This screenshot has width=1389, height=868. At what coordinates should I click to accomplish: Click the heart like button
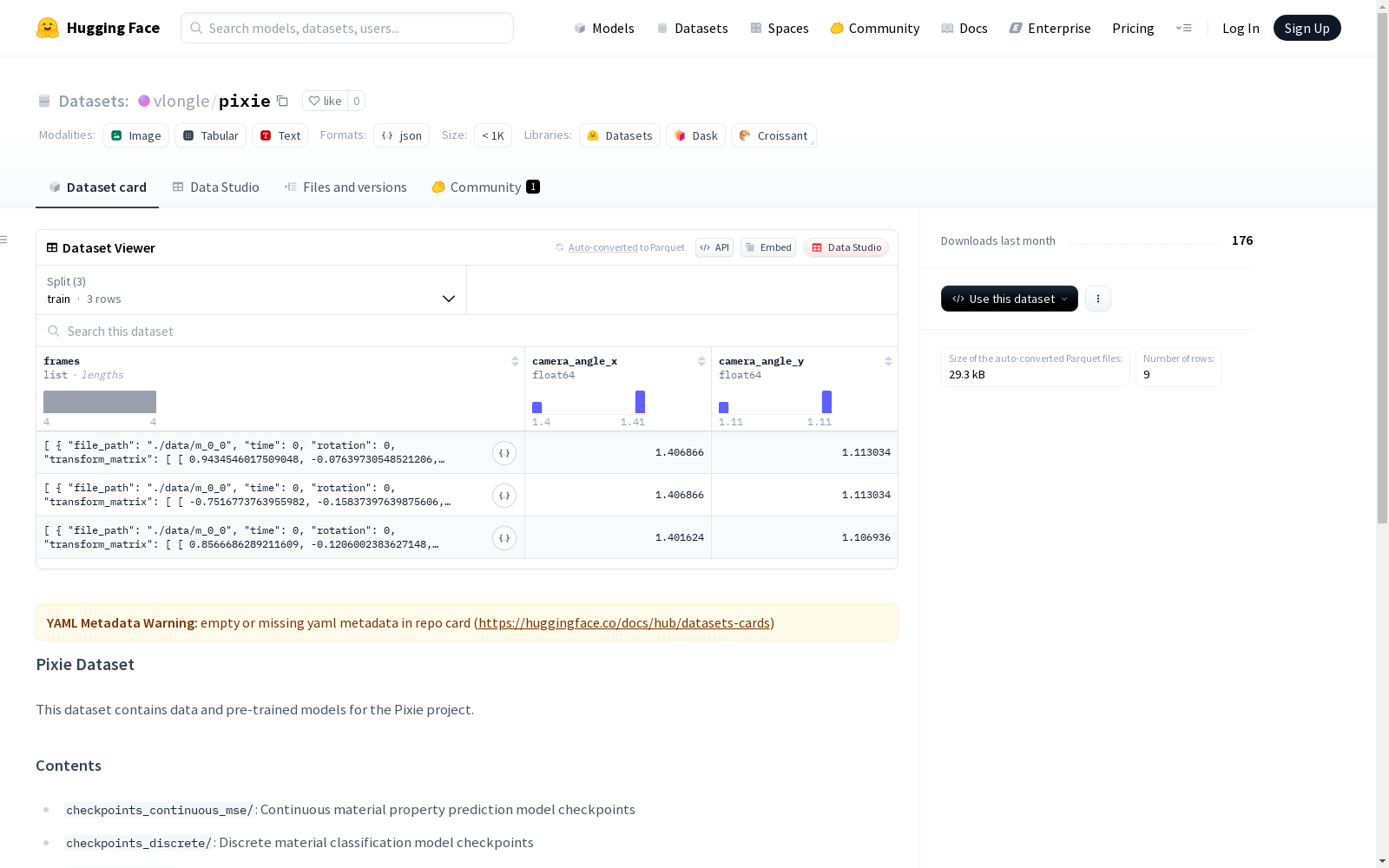click(325, 101)
